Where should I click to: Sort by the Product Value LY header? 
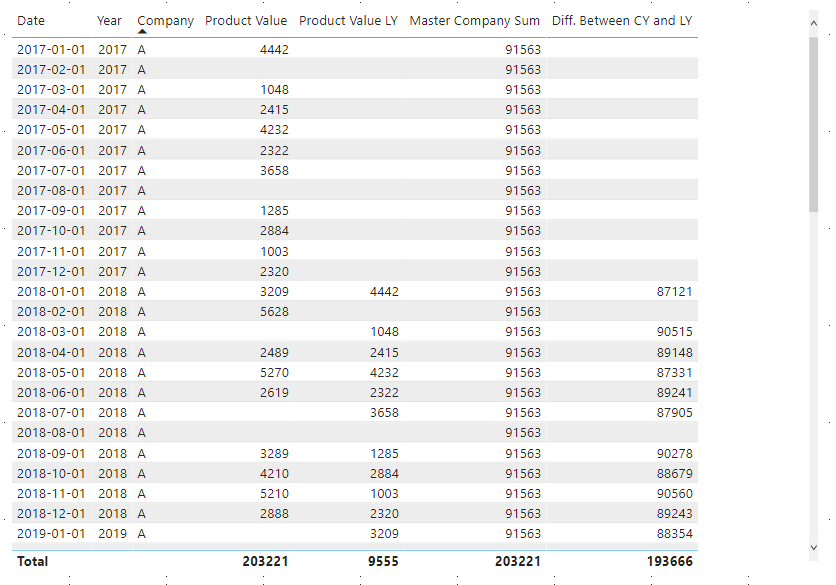(x=348, y=21)
